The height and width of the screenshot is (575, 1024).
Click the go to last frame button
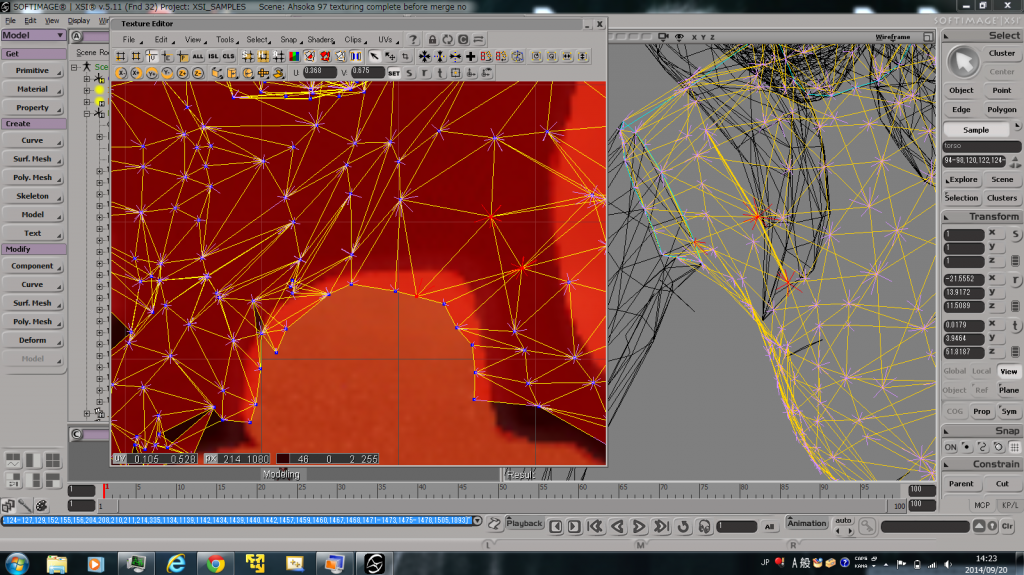(661, 526)
